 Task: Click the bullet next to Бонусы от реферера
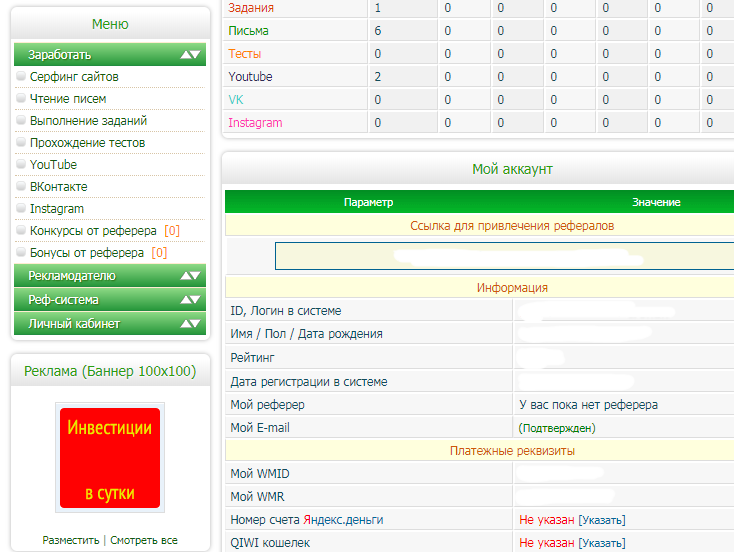coord(21,252)
